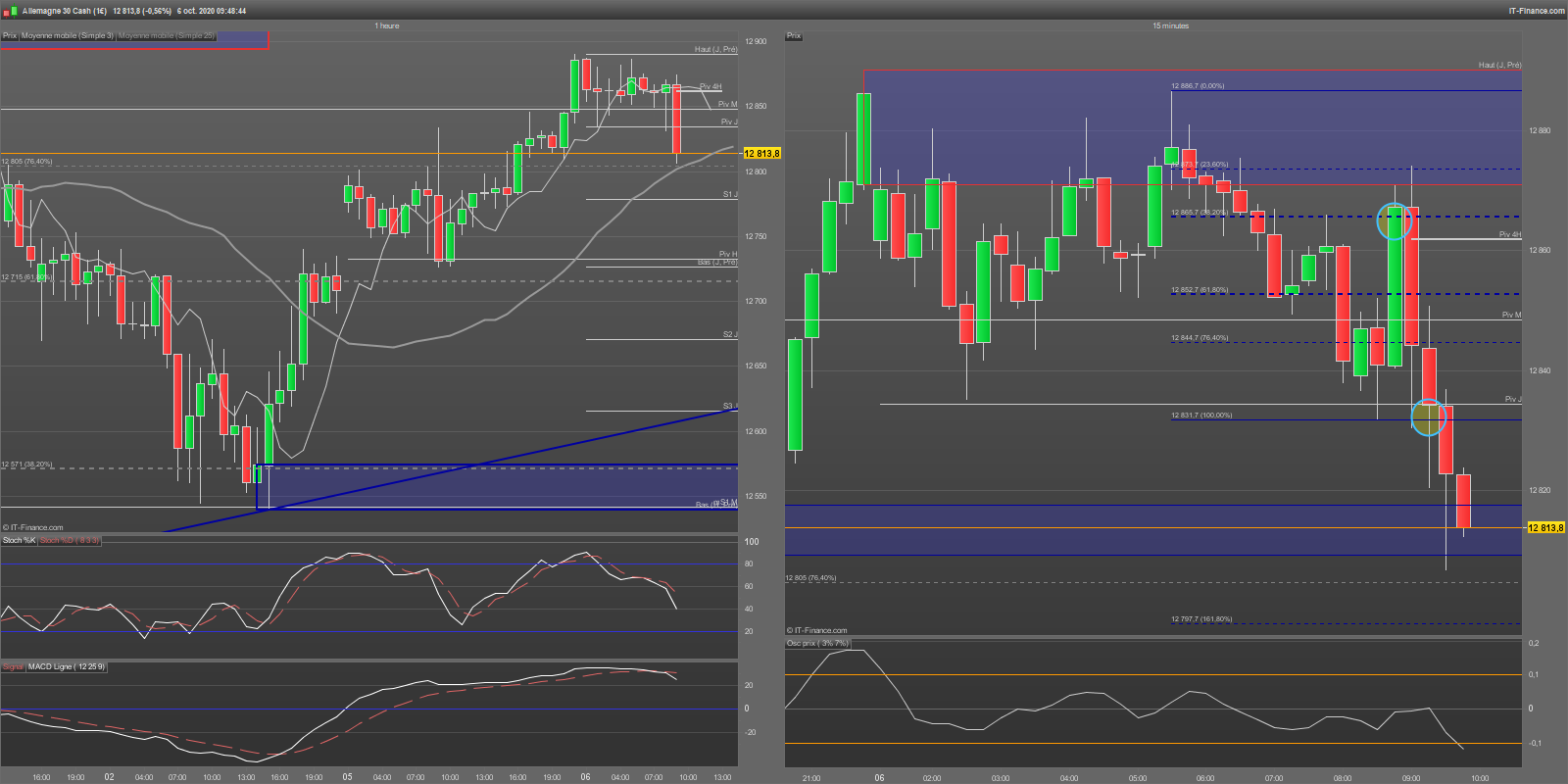Click the yellow 12 813,8 price tag on right chart
This screenshot has width=1568, height=784.
click(x=1546, y=527)
